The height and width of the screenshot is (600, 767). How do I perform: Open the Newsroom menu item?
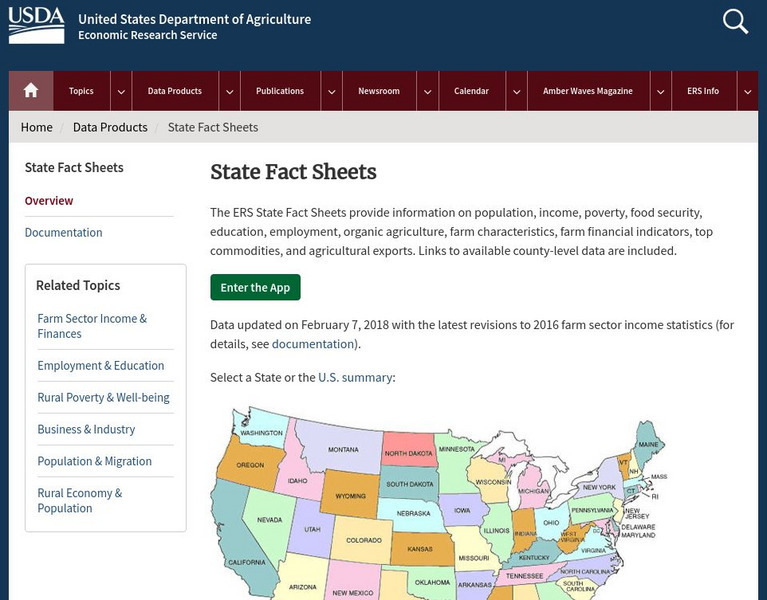coord(379,91)
